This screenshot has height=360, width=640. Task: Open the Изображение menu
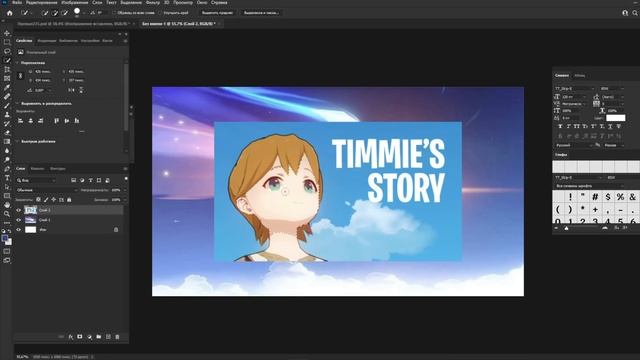[x=75, y=2]
